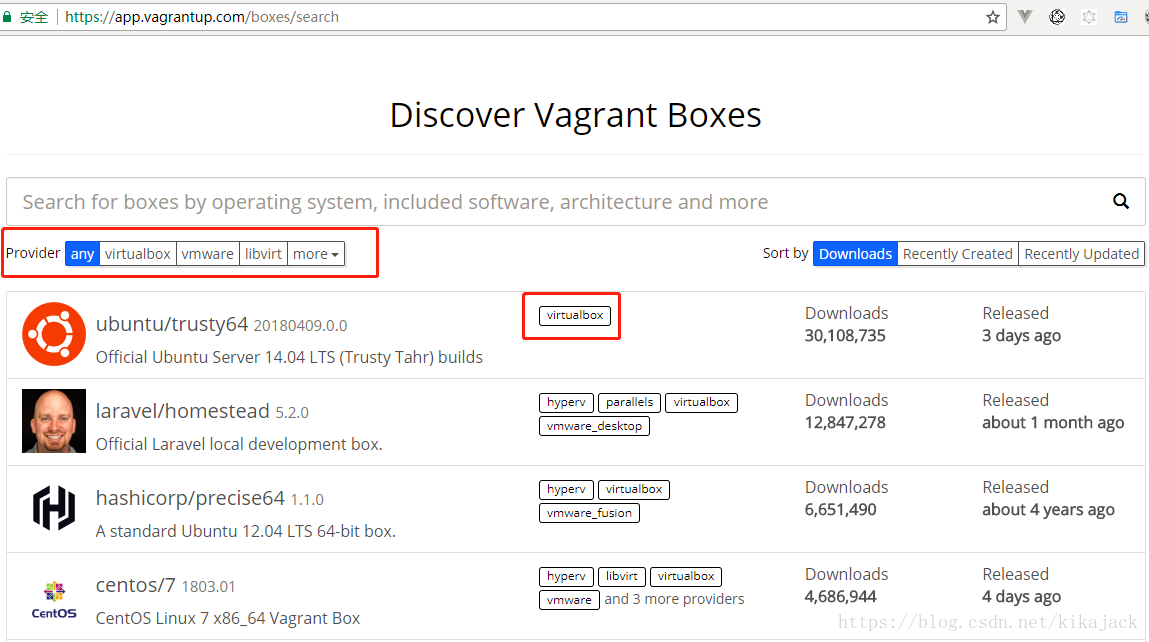
Task: Click 'Official Ubuntu Server 14.04 LTS' description
Action: (x=289, y=358)
